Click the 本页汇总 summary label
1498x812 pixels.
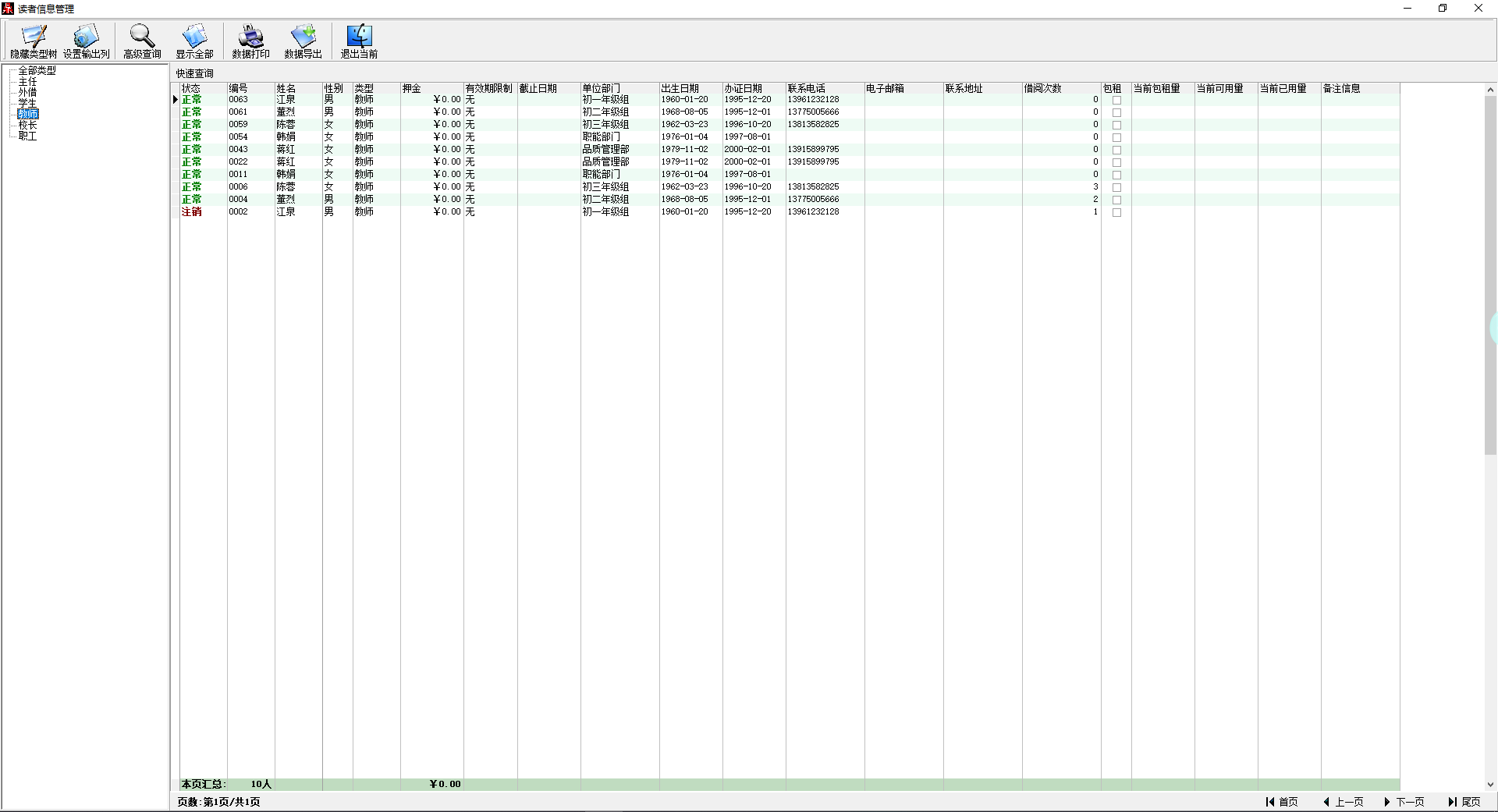[x=203, y=785]
